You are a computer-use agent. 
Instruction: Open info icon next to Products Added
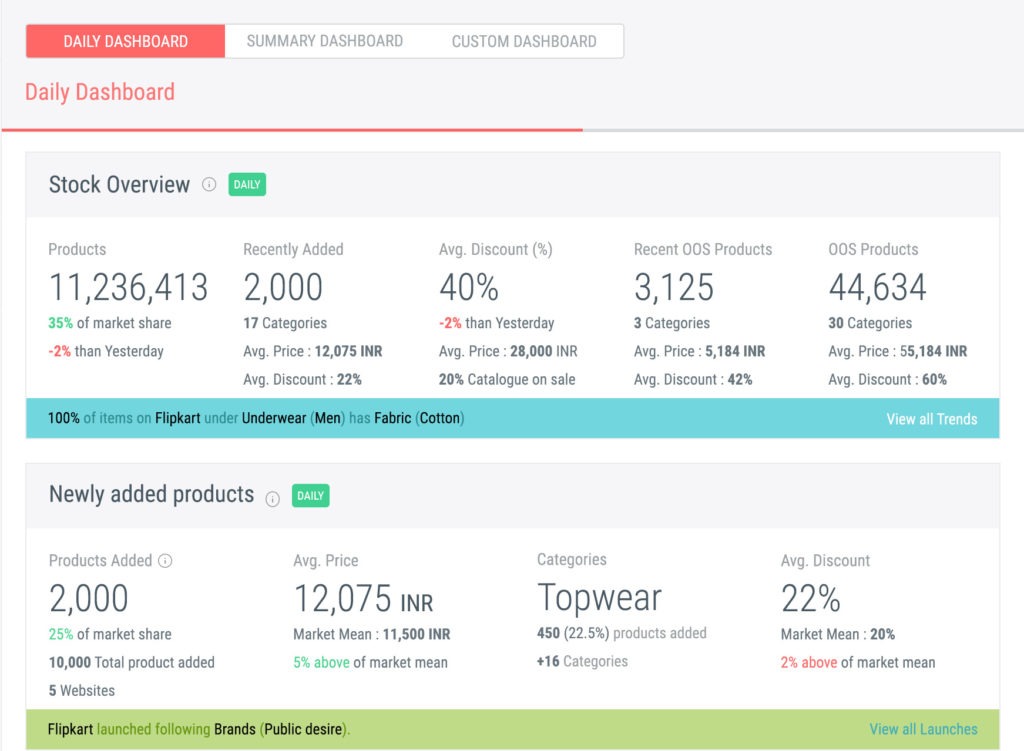(x=166, y=561)
